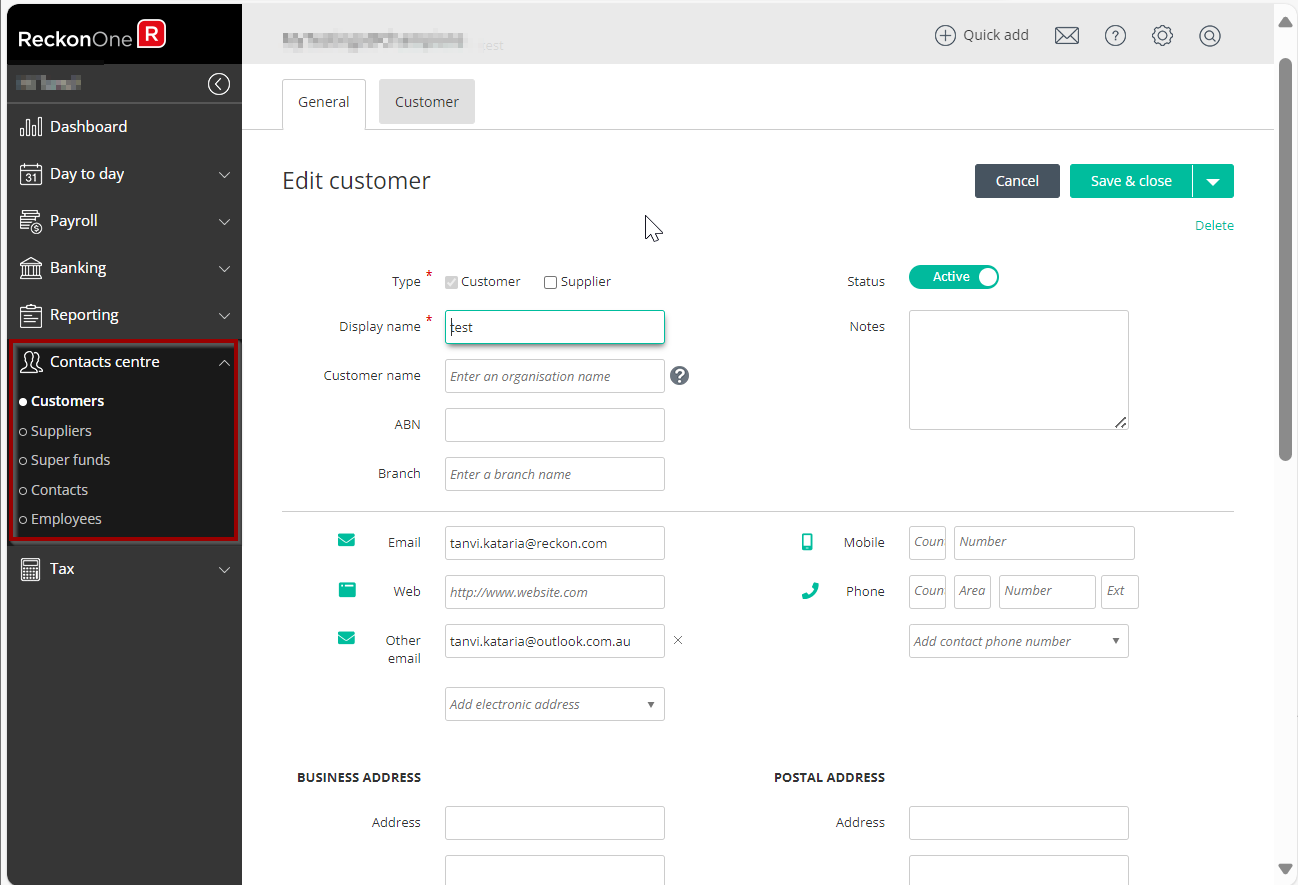Click the Cancel button
The height and width of the screenshot is (885, 1298).
click(x=1017, y=181)
